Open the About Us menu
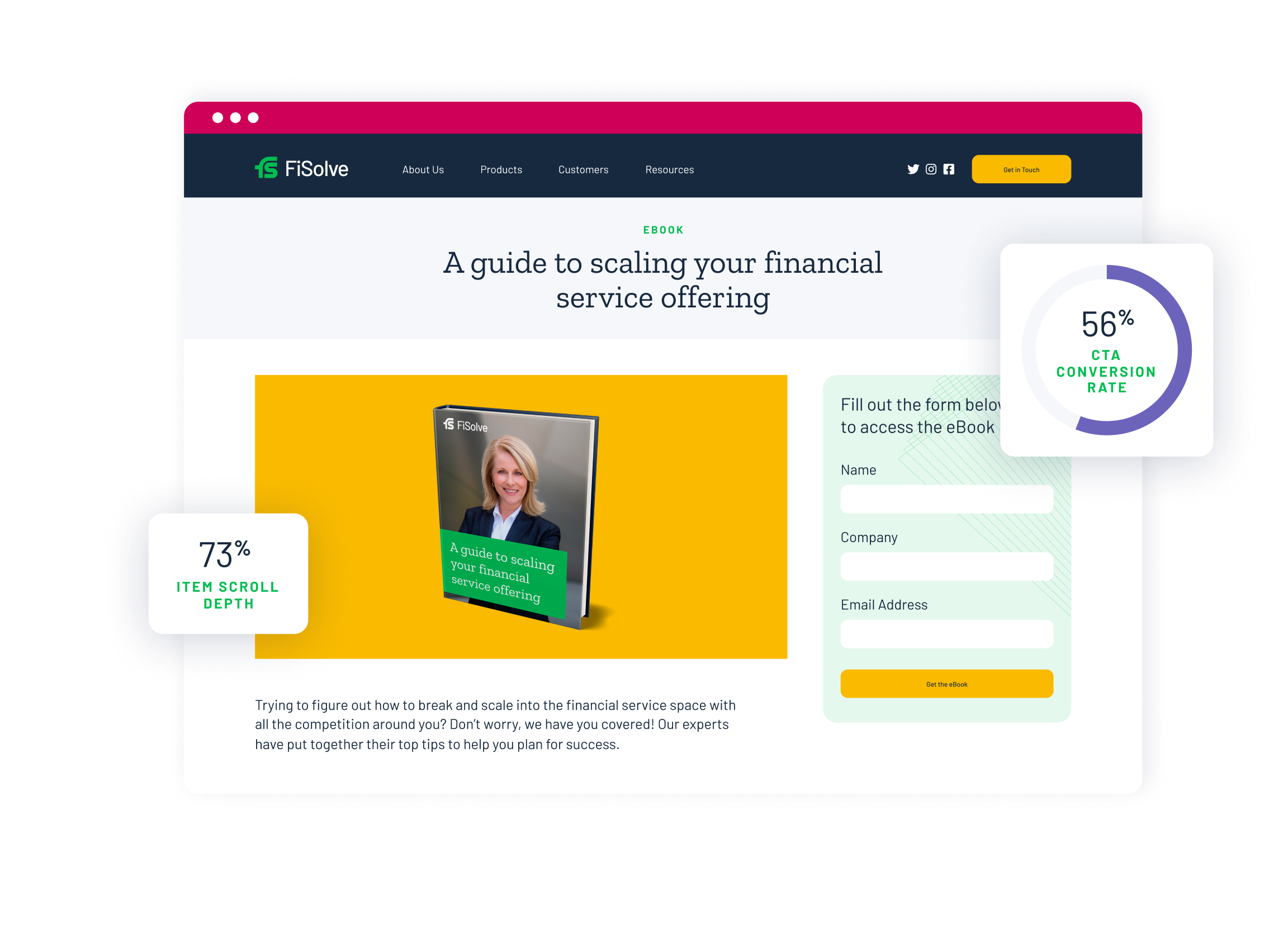1288x939 pixels. coord(423,170)
